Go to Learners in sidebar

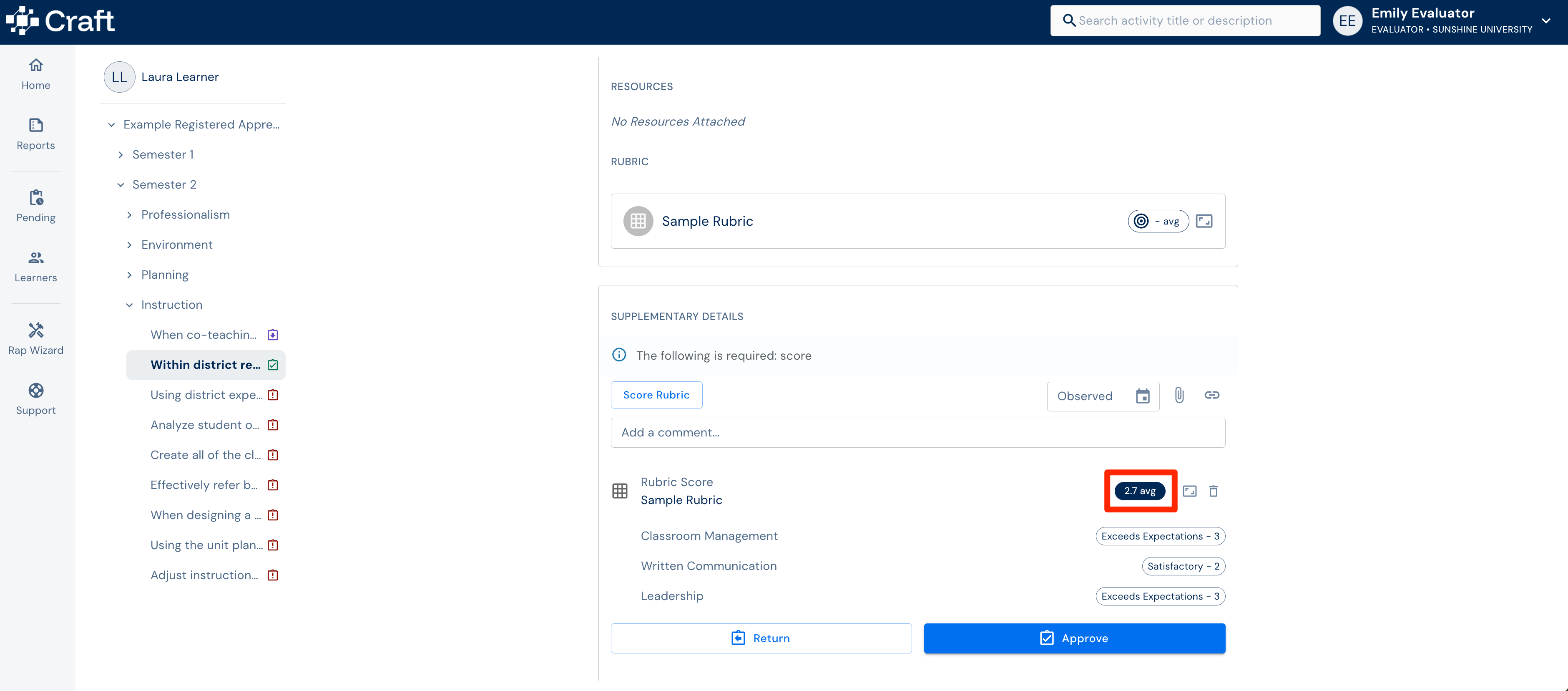point(36,267)
